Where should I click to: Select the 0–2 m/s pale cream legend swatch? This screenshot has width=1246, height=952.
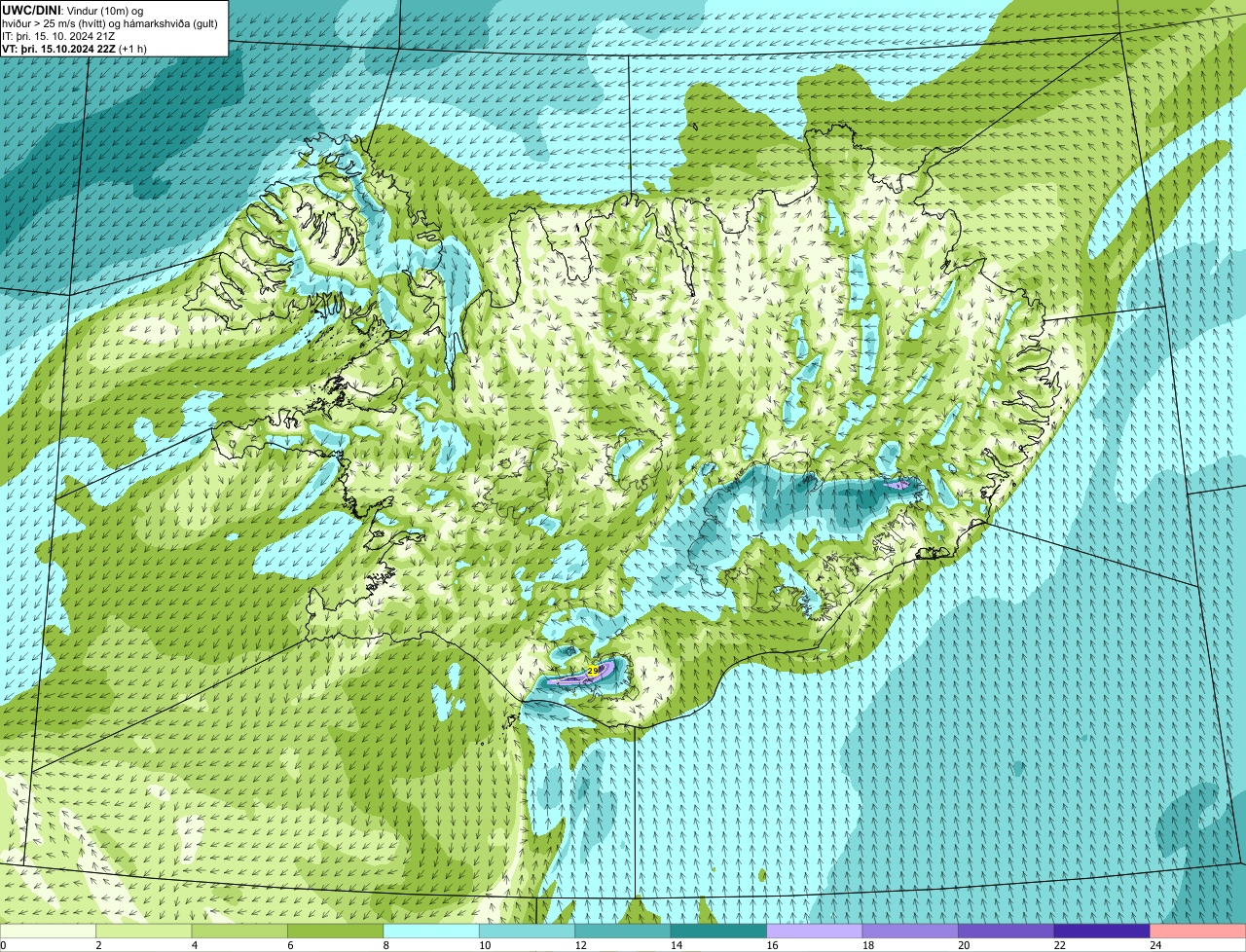coord(49,932)
